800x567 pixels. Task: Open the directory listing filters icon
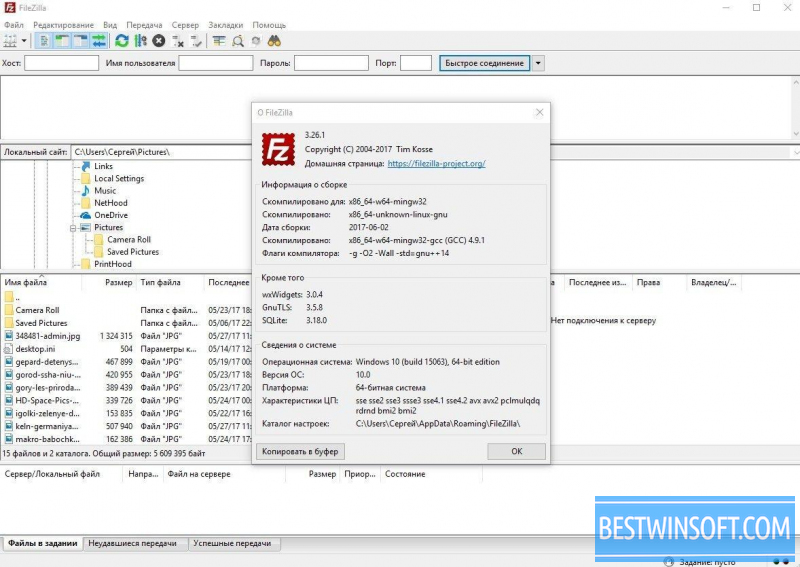pyautogui.click(x=219, y=41)
